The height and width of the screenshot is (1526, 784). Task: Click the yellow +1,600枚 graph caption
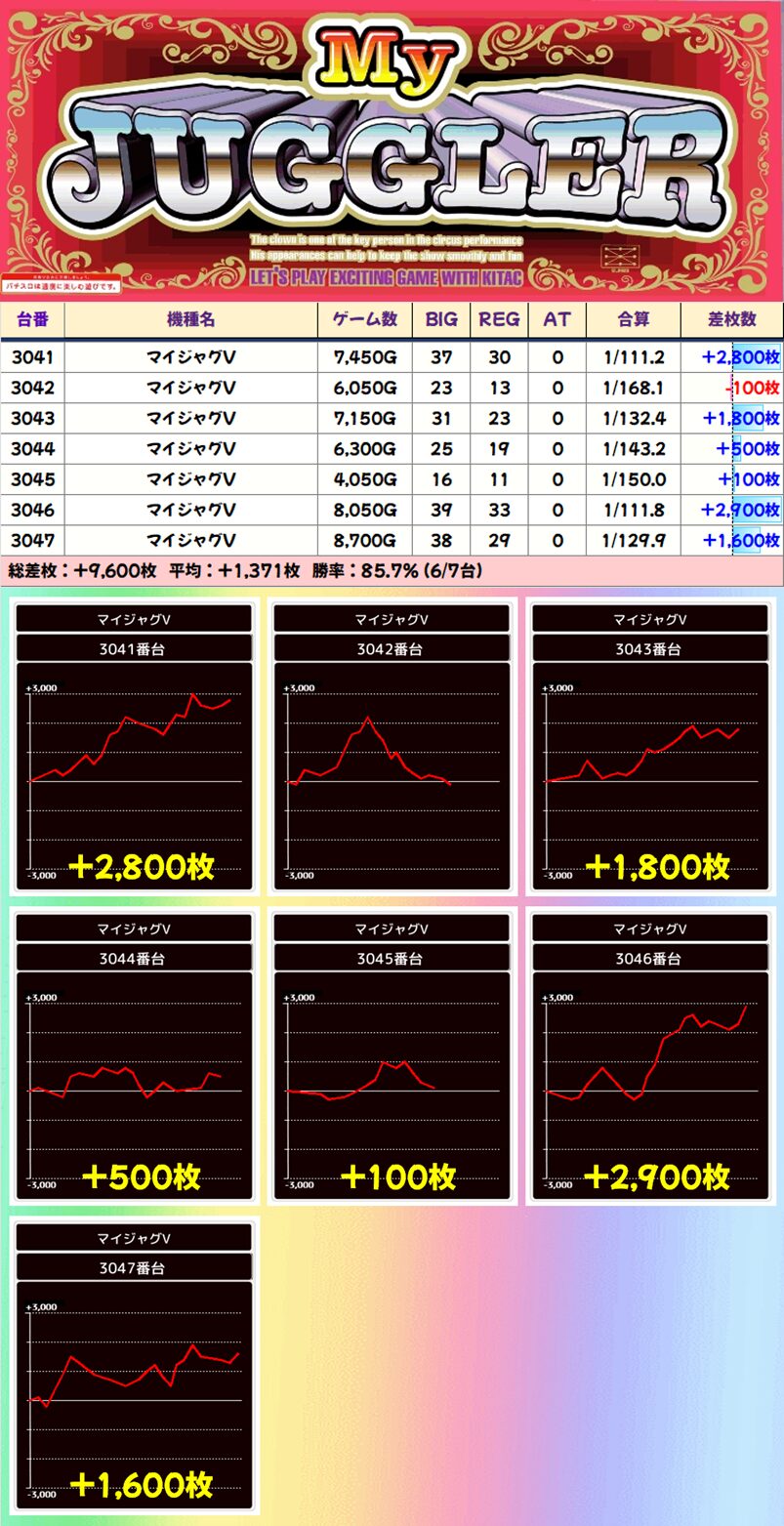[x=142, y=1485]
